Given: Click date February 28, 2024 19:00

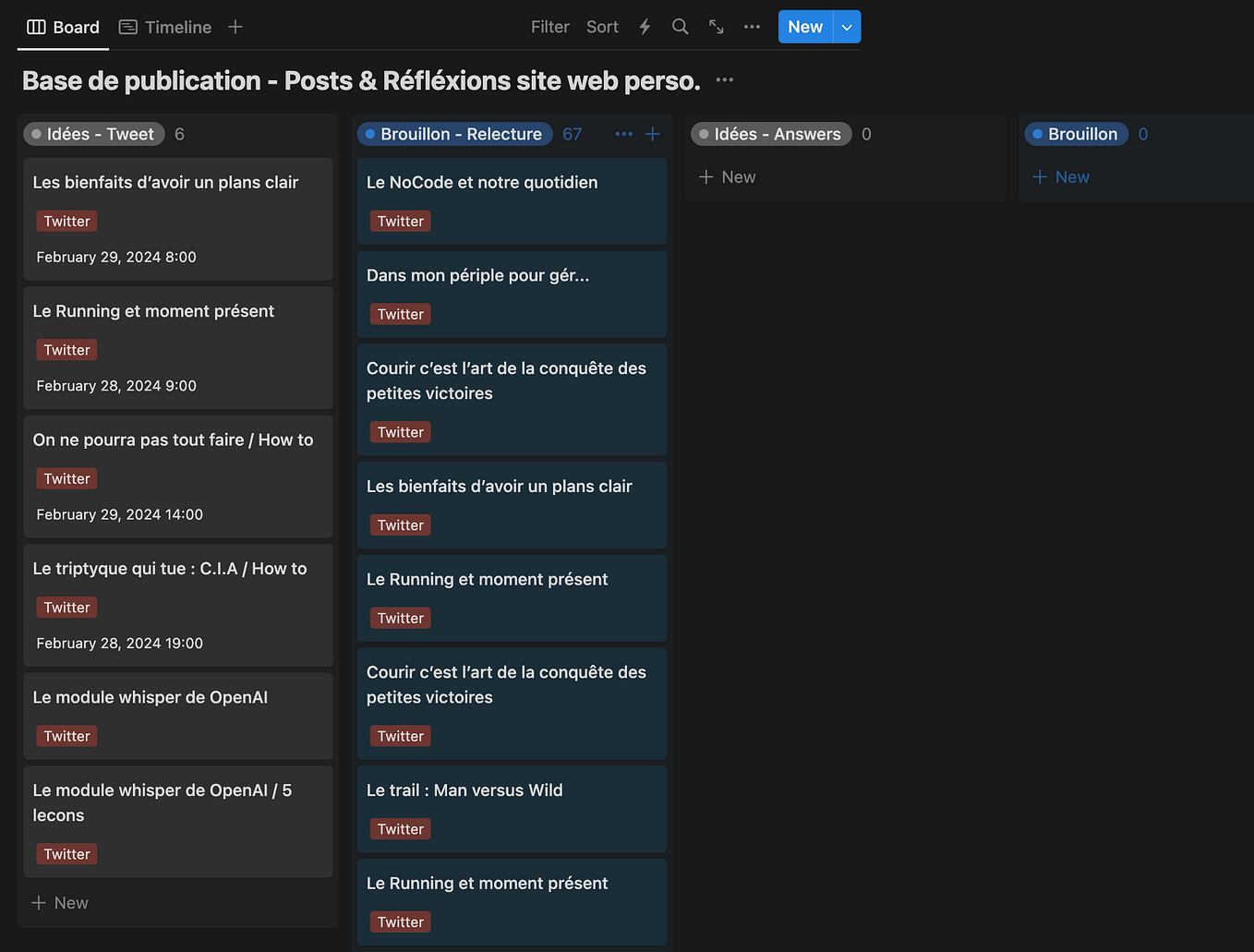Looking at the screenshot, I should click(120, 643).
